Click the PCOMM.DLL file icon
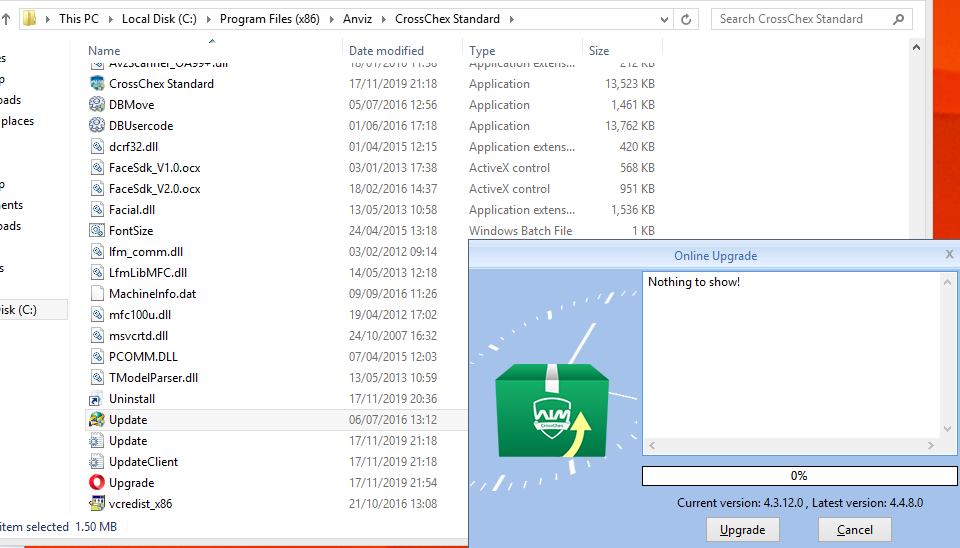960x548 pixels. (97, 356)
